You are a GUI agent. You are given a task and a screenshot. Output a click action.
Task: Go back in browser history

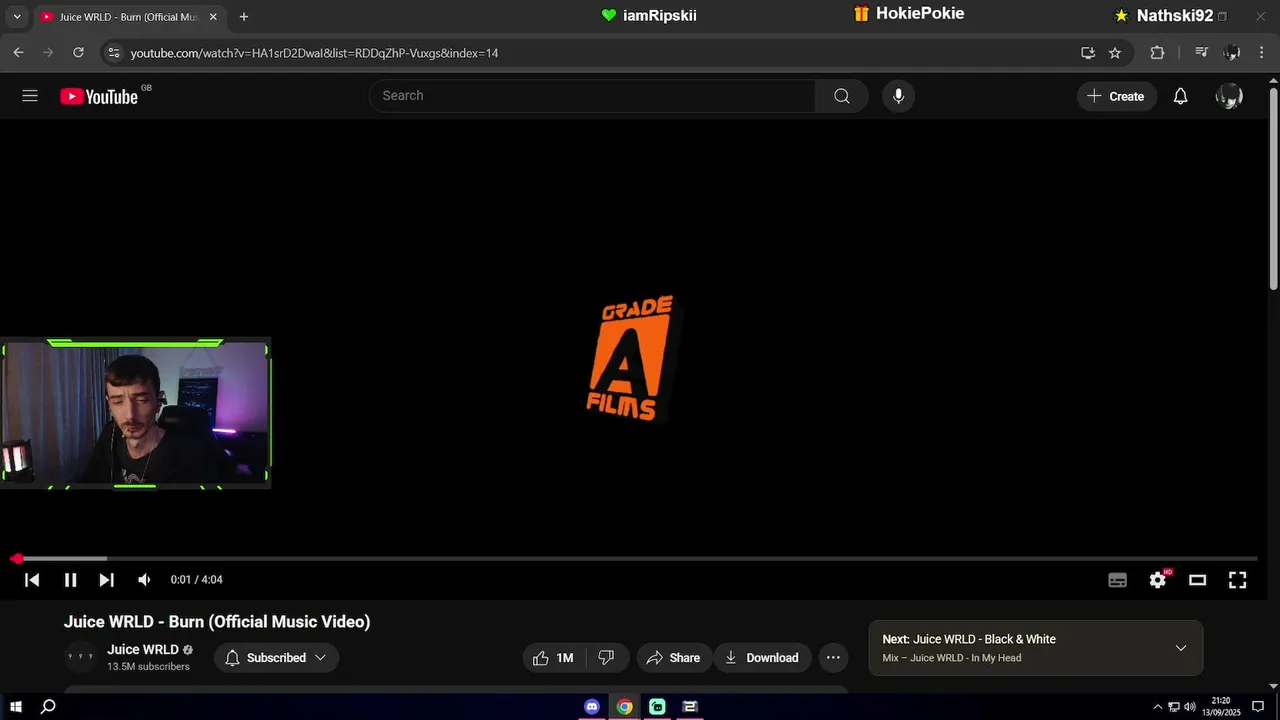[x=18, y=53]
